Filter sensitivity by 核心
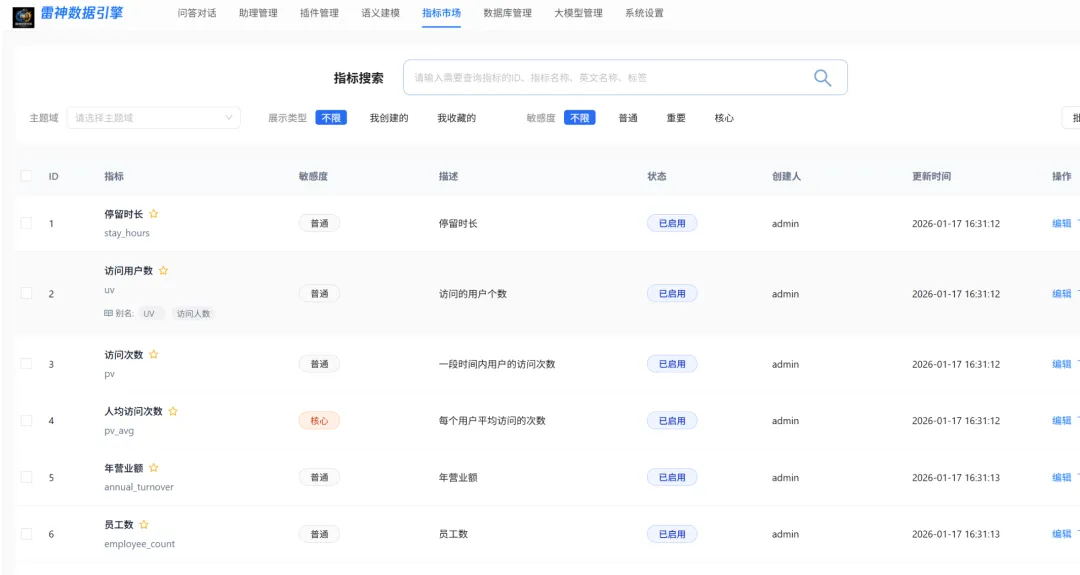Screen dimensions: 1080x575 click(725, 118)
